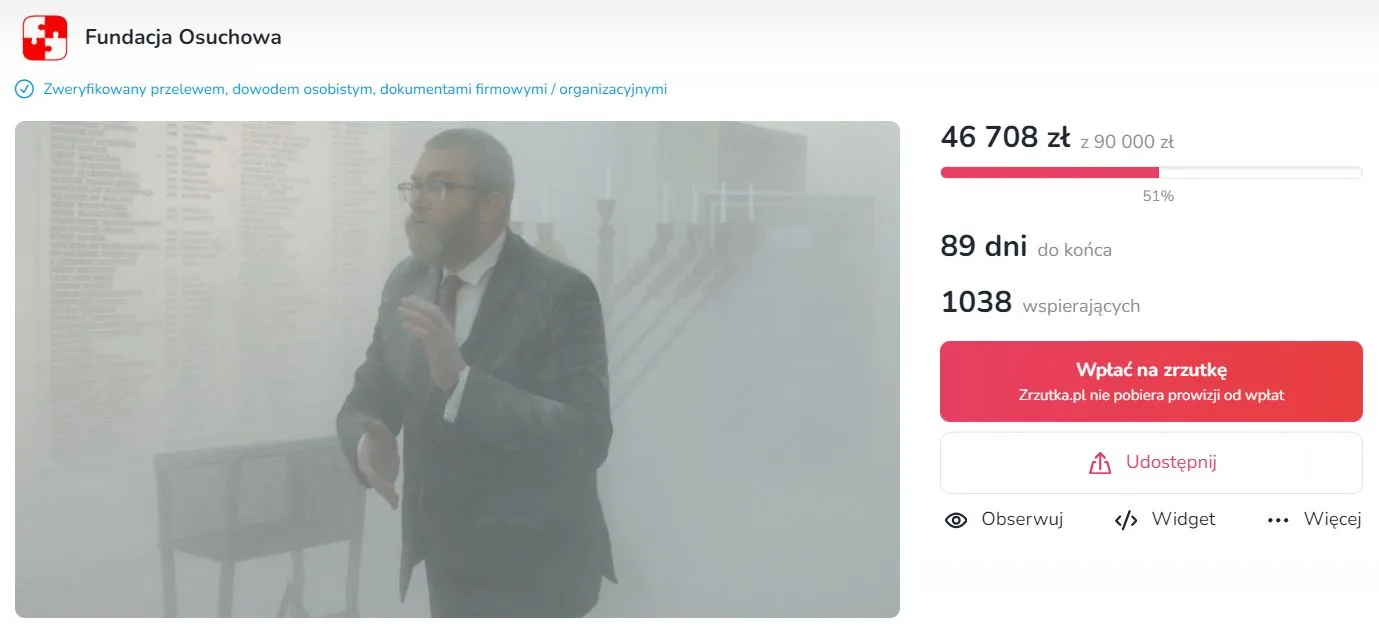Viewport: 1379px width, 631px height.
Task: Toggle the Obserwuj eye icon
Action: [956, 520]
